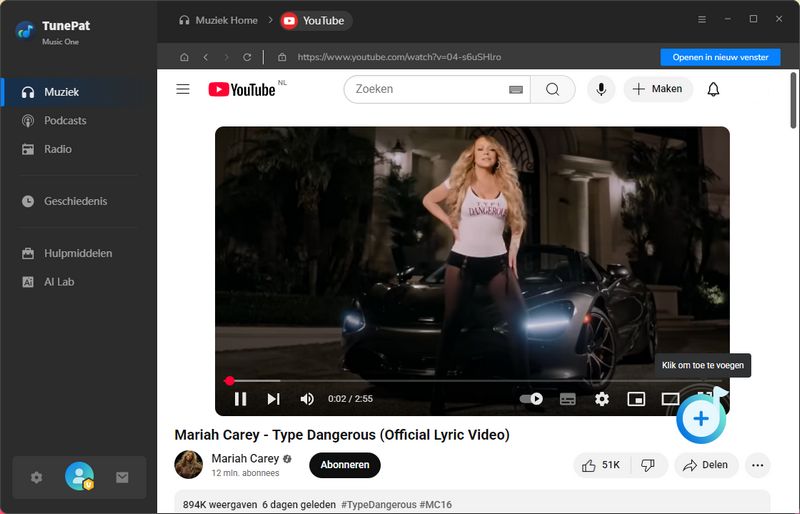Click the Maken create button
The image size is (800, 514).
tap(658, 89)
